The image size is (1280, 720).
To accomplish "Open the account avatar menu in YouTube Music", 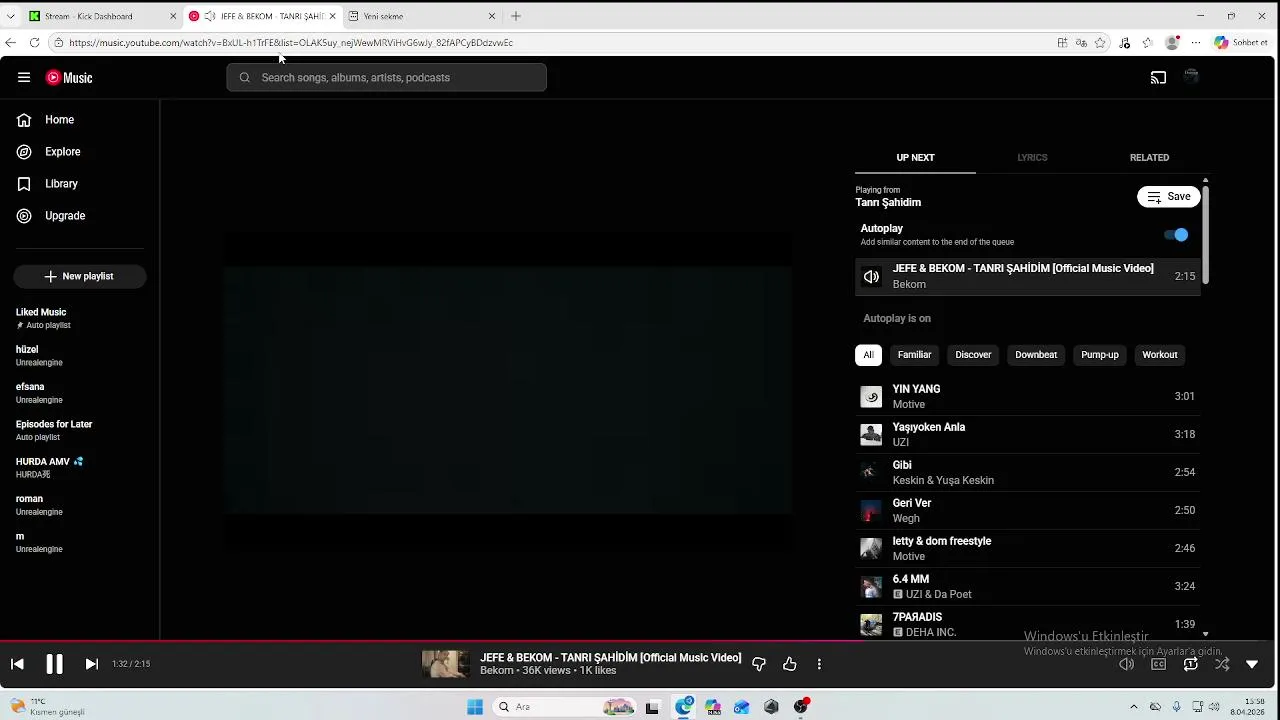I will (1191, 77).
